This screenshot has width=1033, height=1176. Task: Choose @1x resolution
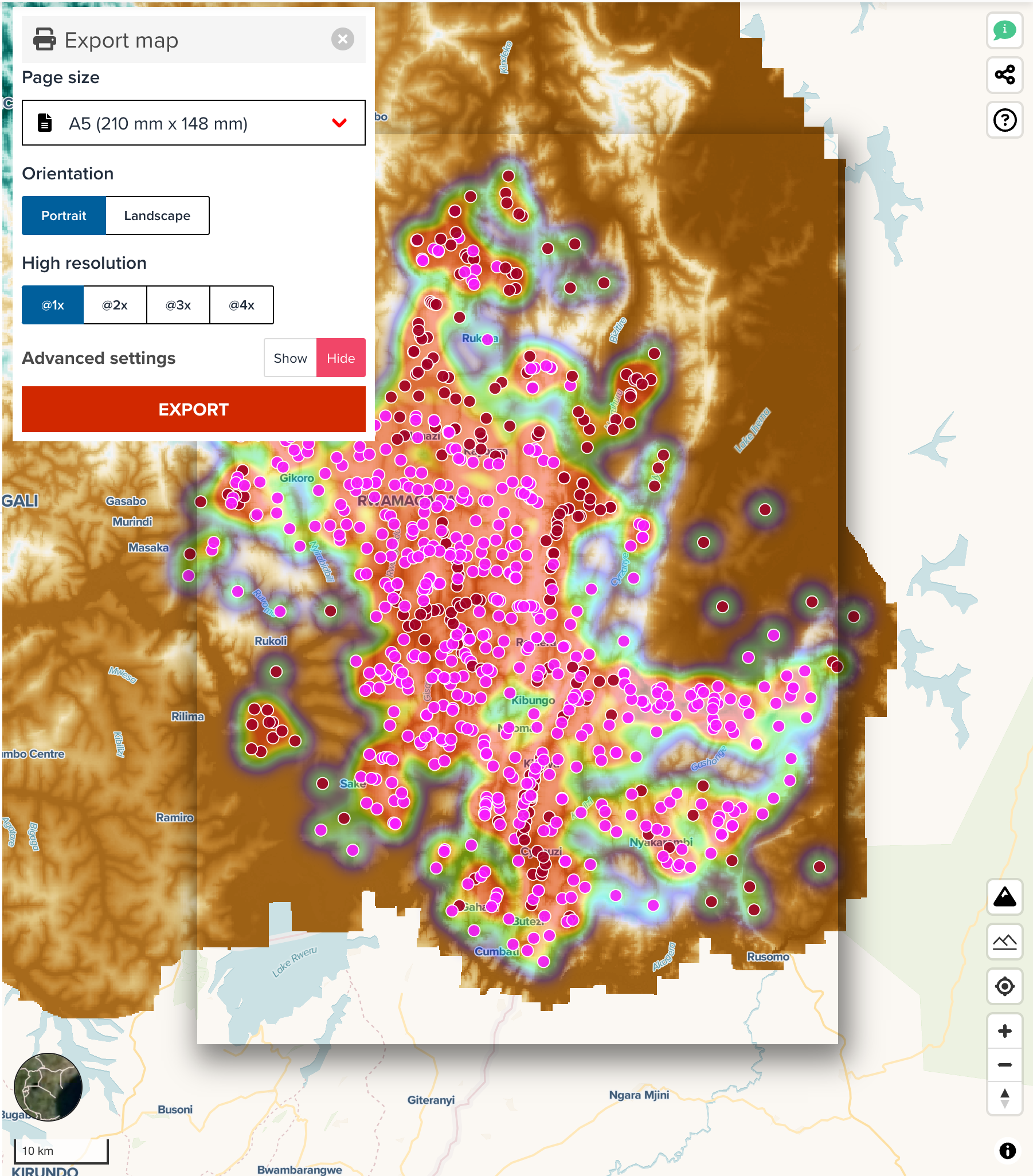(53, 305)
